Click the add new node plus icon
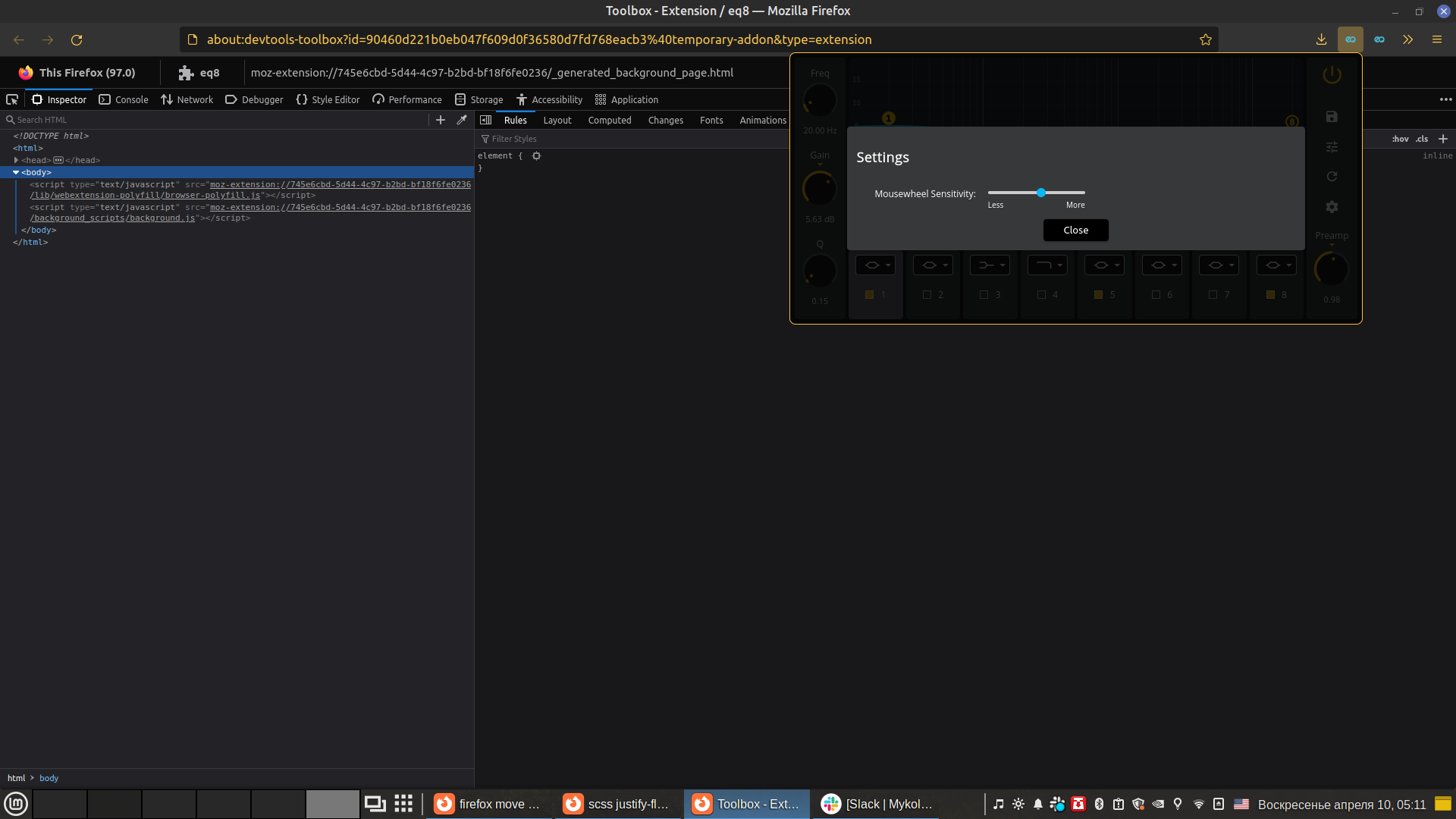This screenshot has height=819, width=1456. point(441,120)
